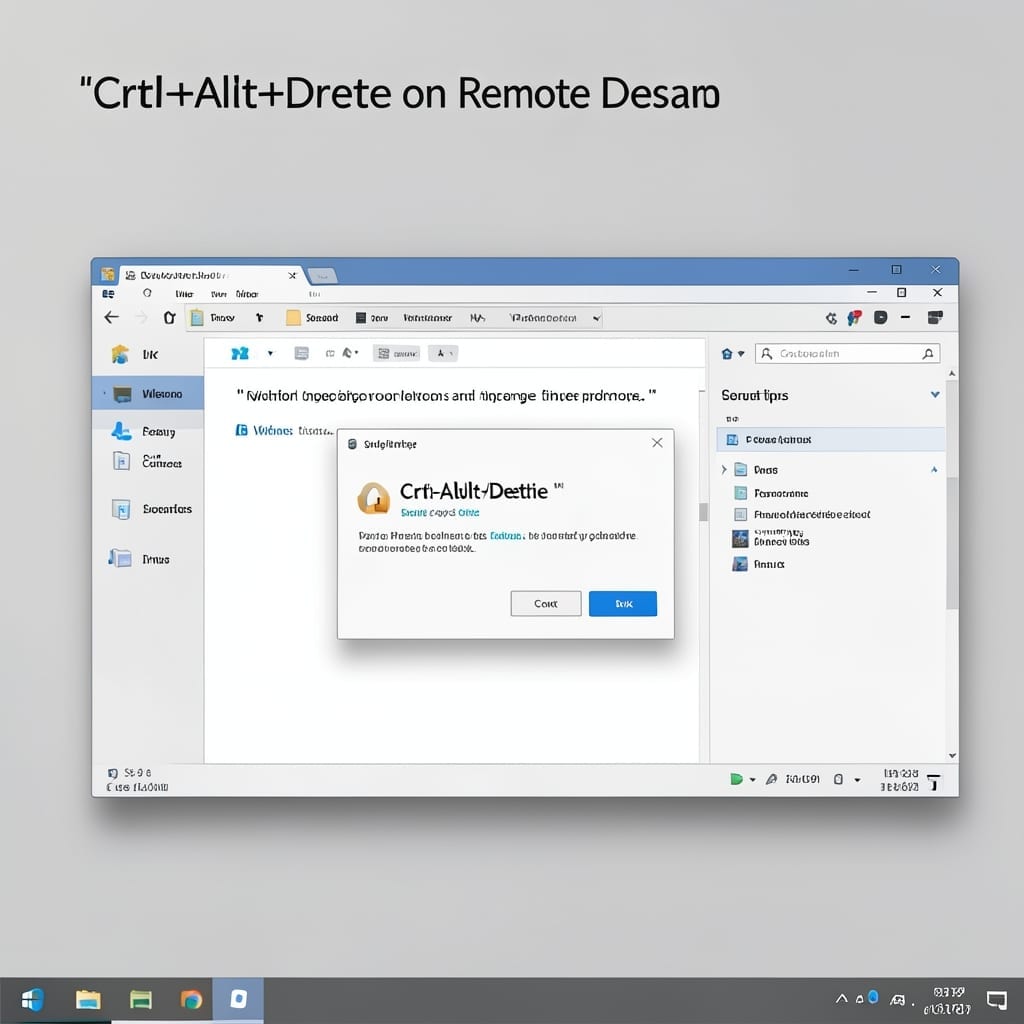Click the red and blue colorful toolbar icon
1024x1024 pixels.
854,317
